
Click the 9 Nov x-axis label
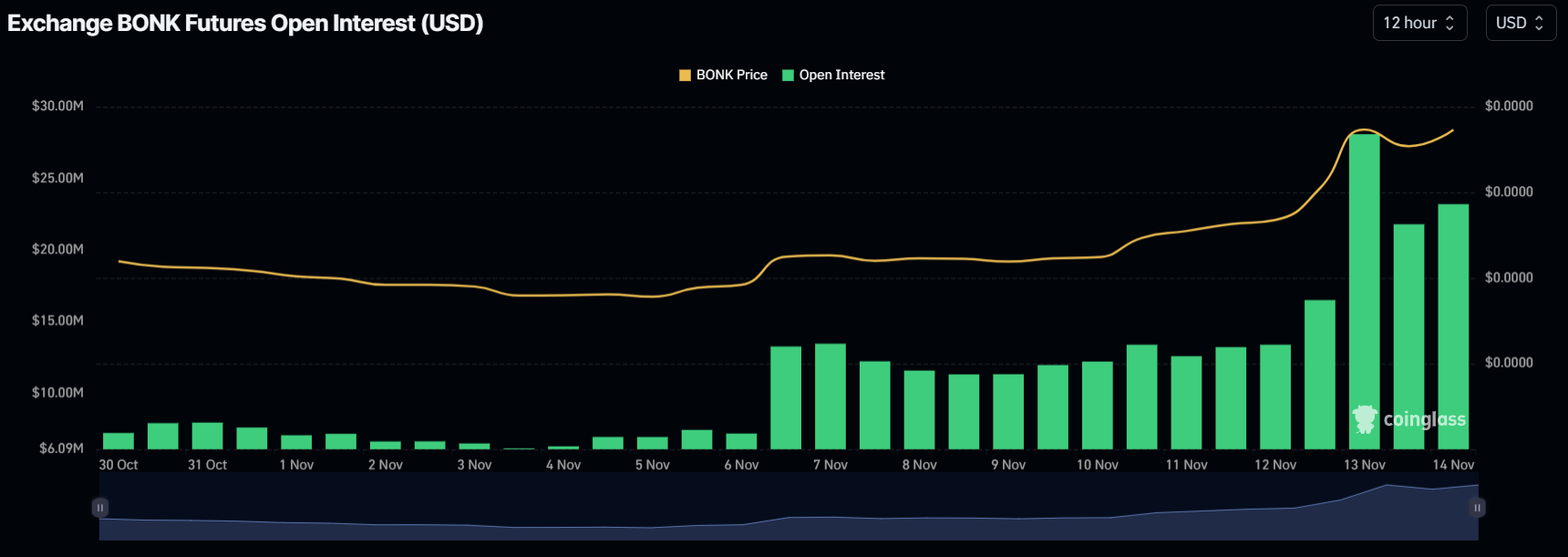point(1008,465)
